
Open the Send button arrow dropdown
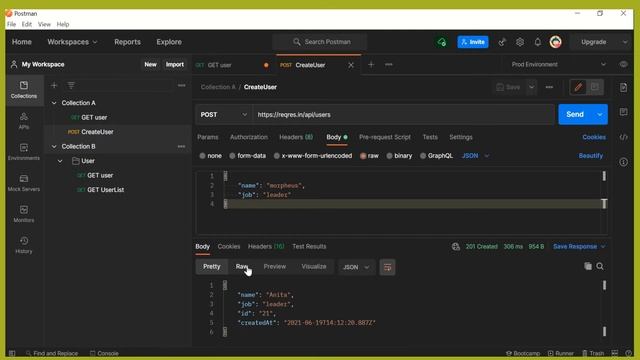(600, 115)
